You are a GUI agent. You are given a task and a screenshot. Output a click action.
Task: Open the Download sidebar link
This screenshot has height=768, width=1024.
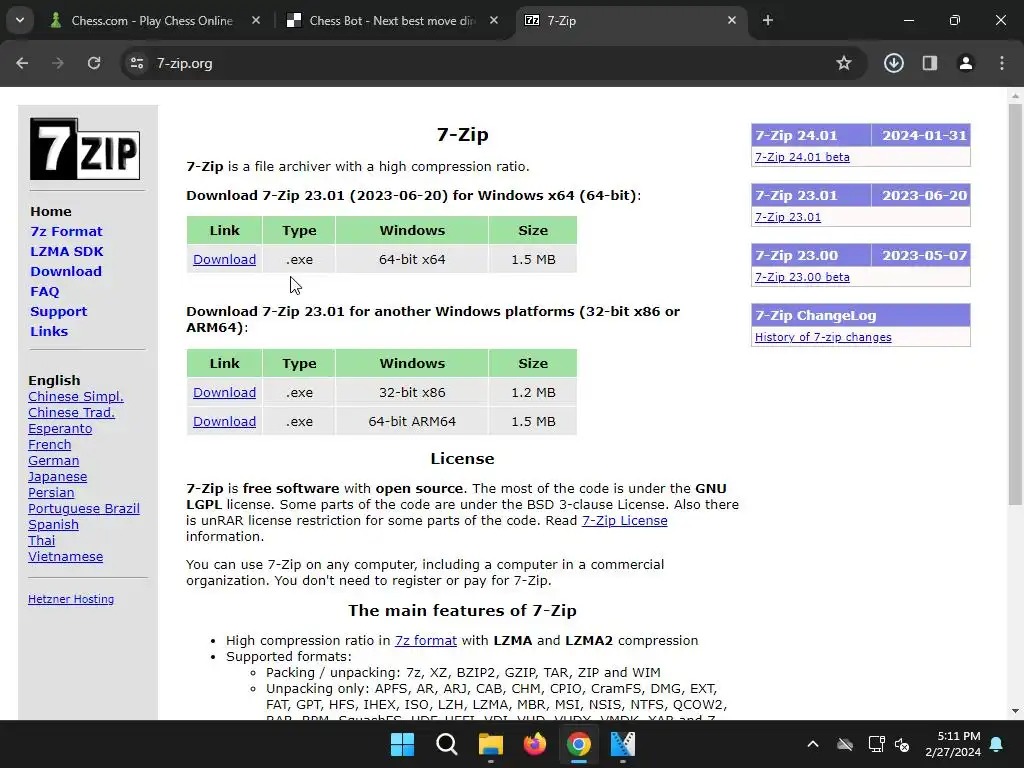tap(66, 272)
